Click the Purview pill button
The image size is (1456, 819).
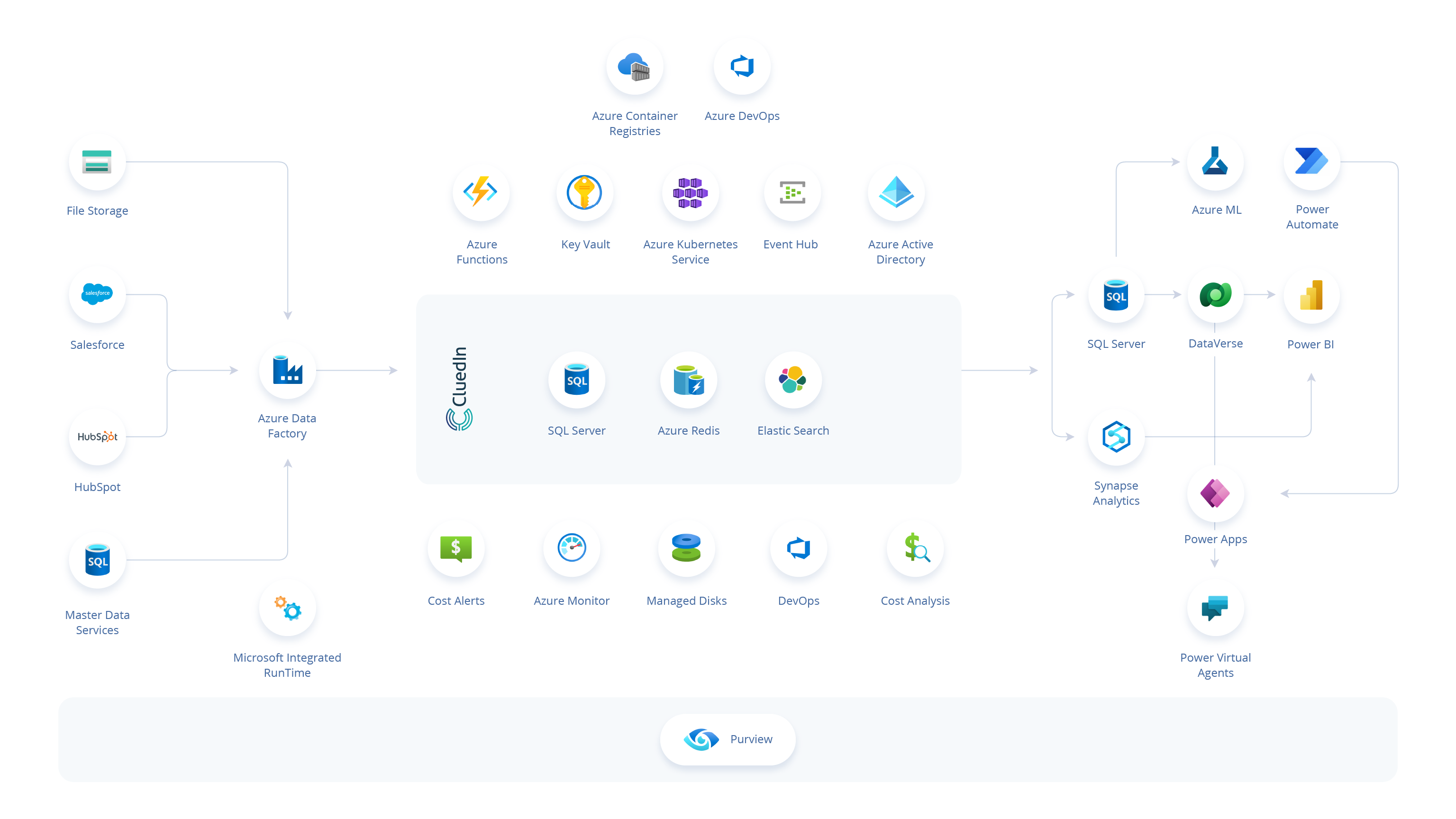(x=728, y=739)
